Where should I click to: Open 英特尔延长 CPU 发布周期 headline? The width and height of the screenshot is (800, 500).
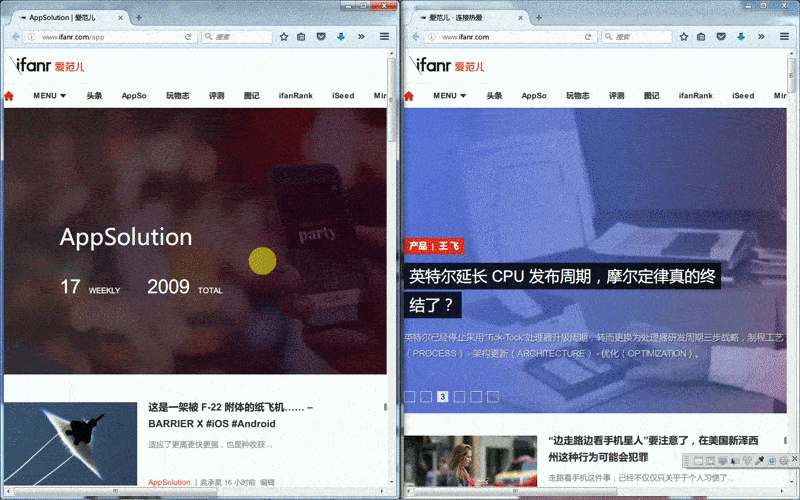[x=562, y=290]
